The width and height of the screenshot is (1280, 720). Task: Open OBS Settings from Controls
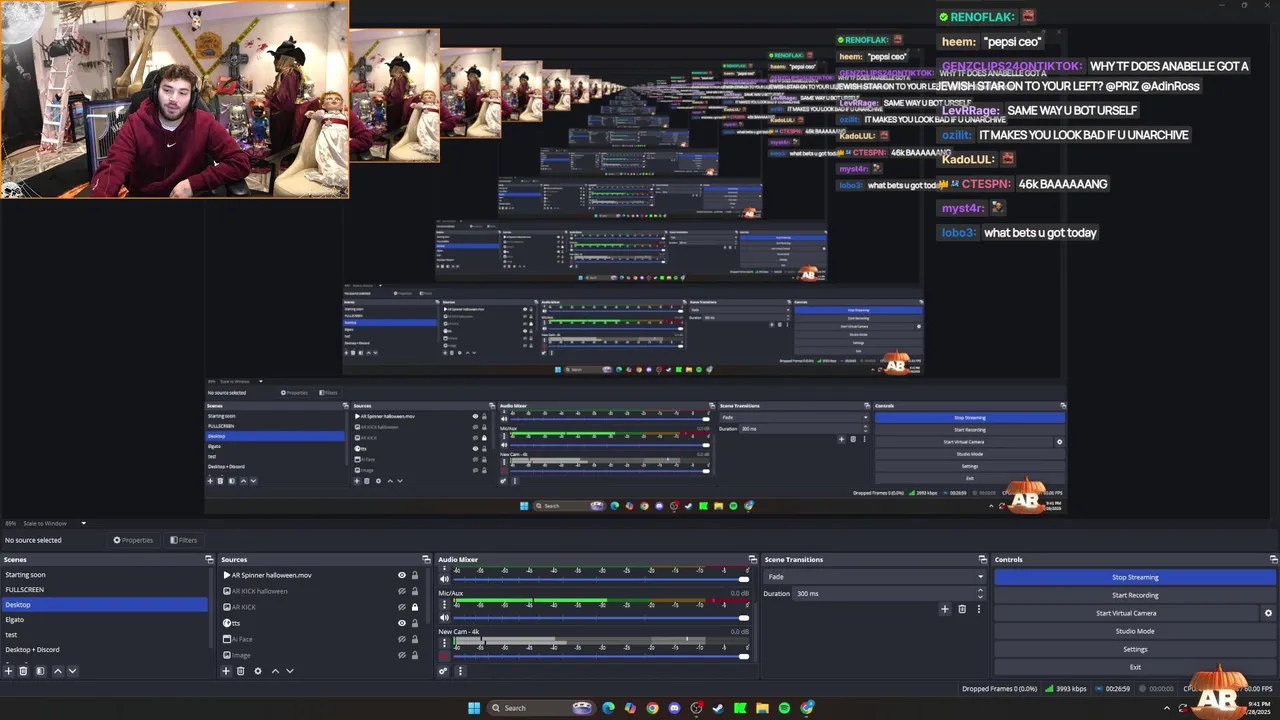(1135, 649)
